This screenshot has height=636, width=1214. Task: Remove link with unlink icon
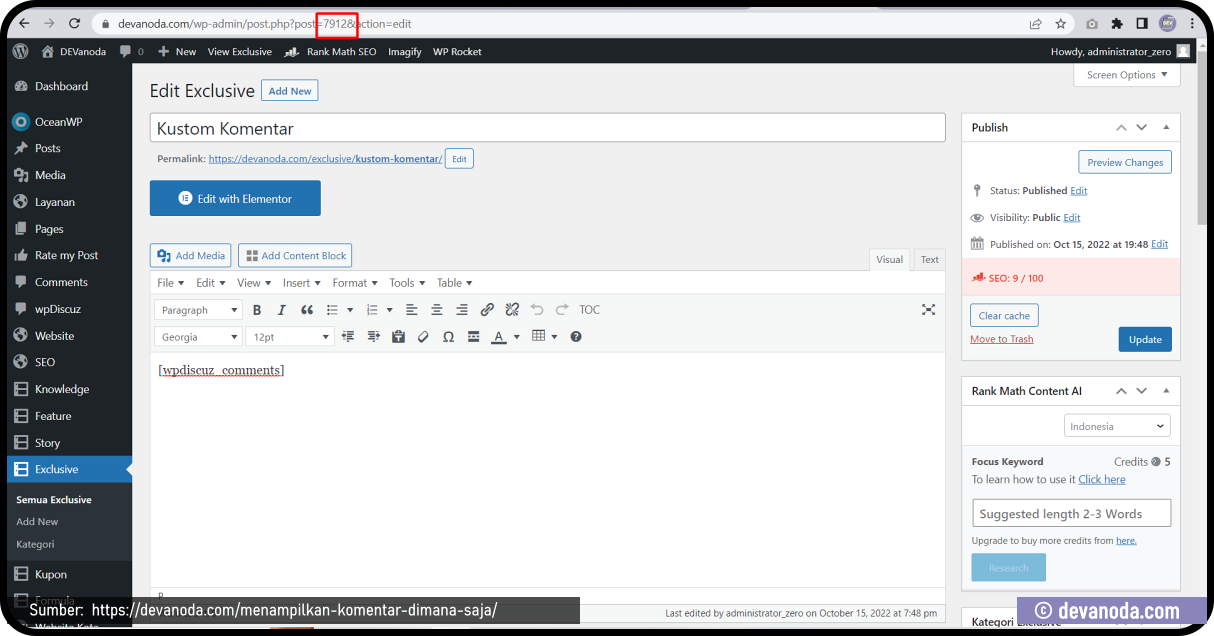click(x=512, y=310)
